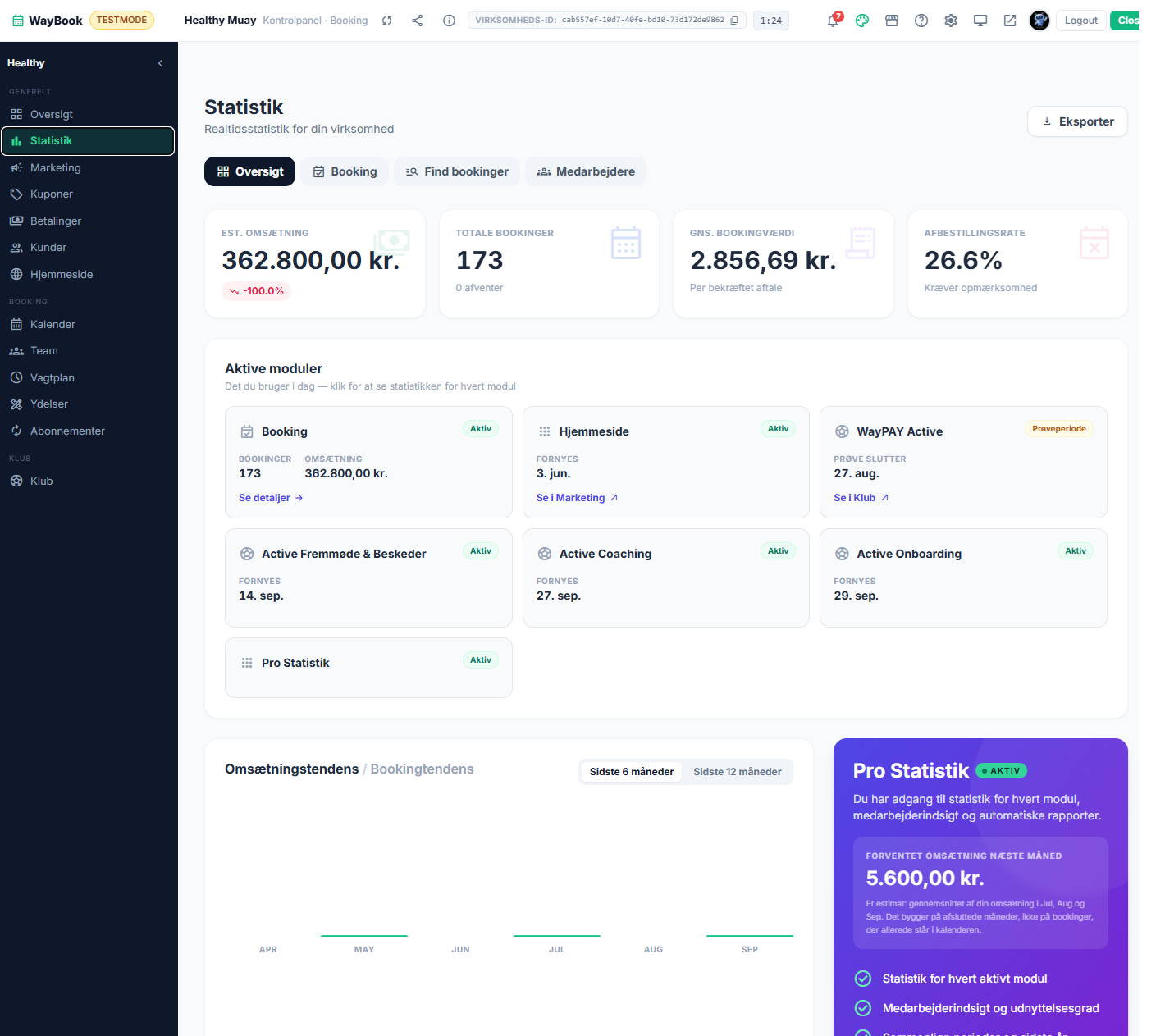
Task: Click the Afbestillingsrate stat card
Action: coord(1017,263)
